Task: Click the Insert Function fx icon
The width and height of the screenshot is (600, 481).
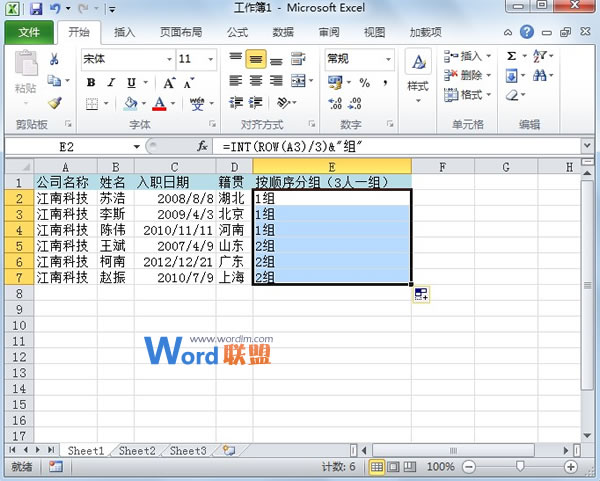Action: coord(202,146)
